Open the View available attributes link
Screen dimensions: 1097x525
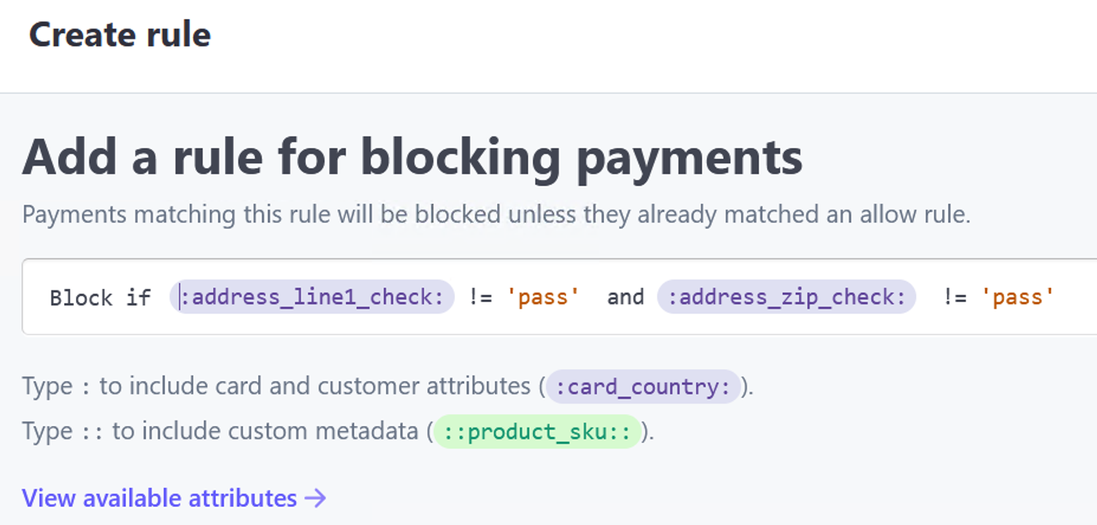coord(160,498)
